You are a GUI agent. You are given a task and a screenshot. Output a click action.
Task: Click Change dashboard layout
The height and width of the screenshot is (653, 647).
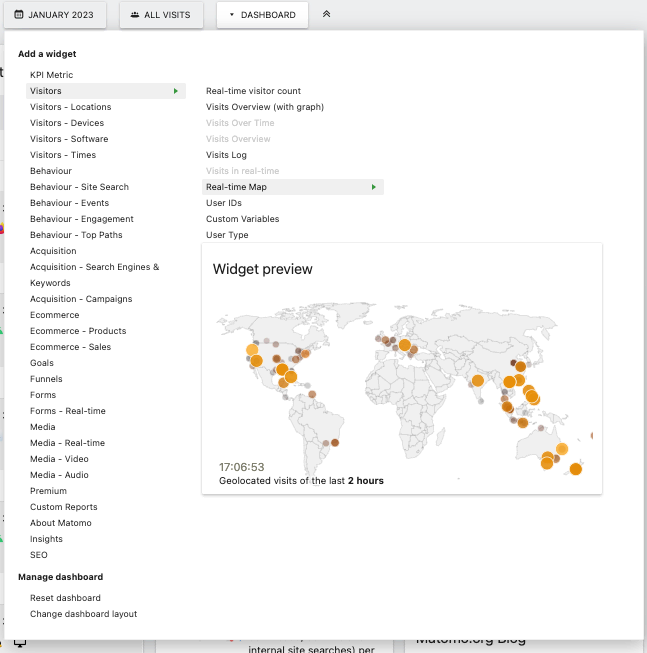click(x=83, y=614)
